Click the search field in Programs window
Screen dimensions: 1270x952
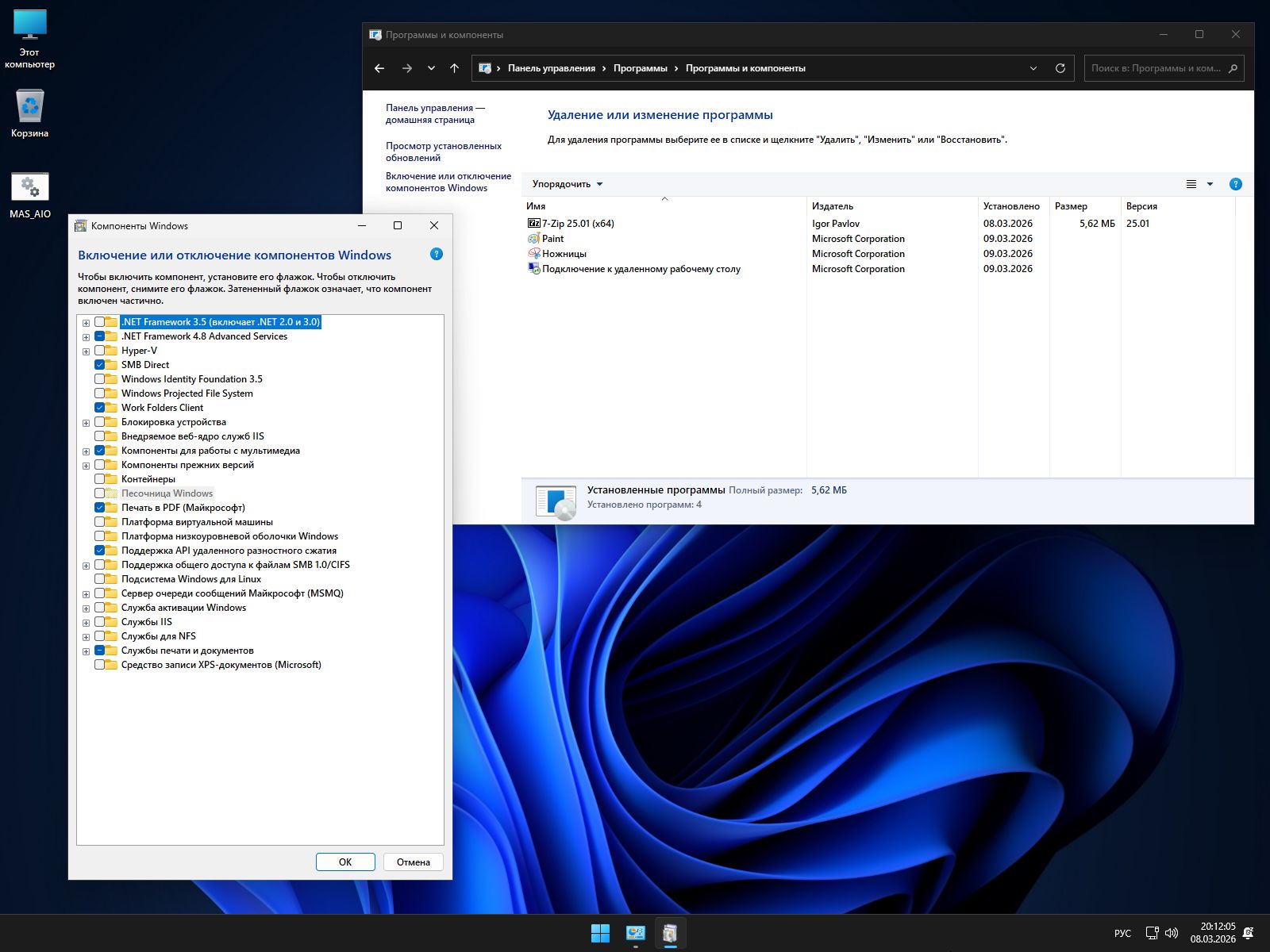tap(1155, 68)
